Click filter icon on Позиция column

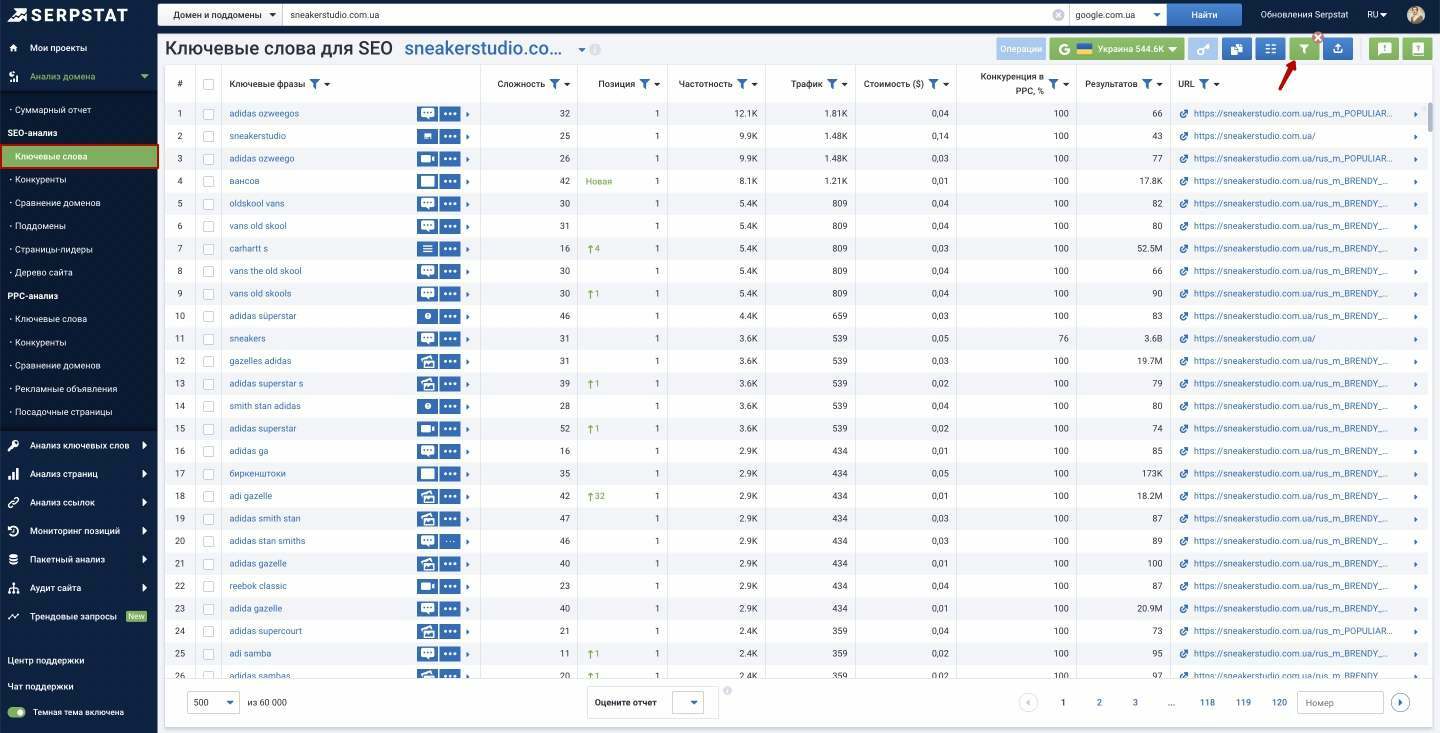point(645,84)
